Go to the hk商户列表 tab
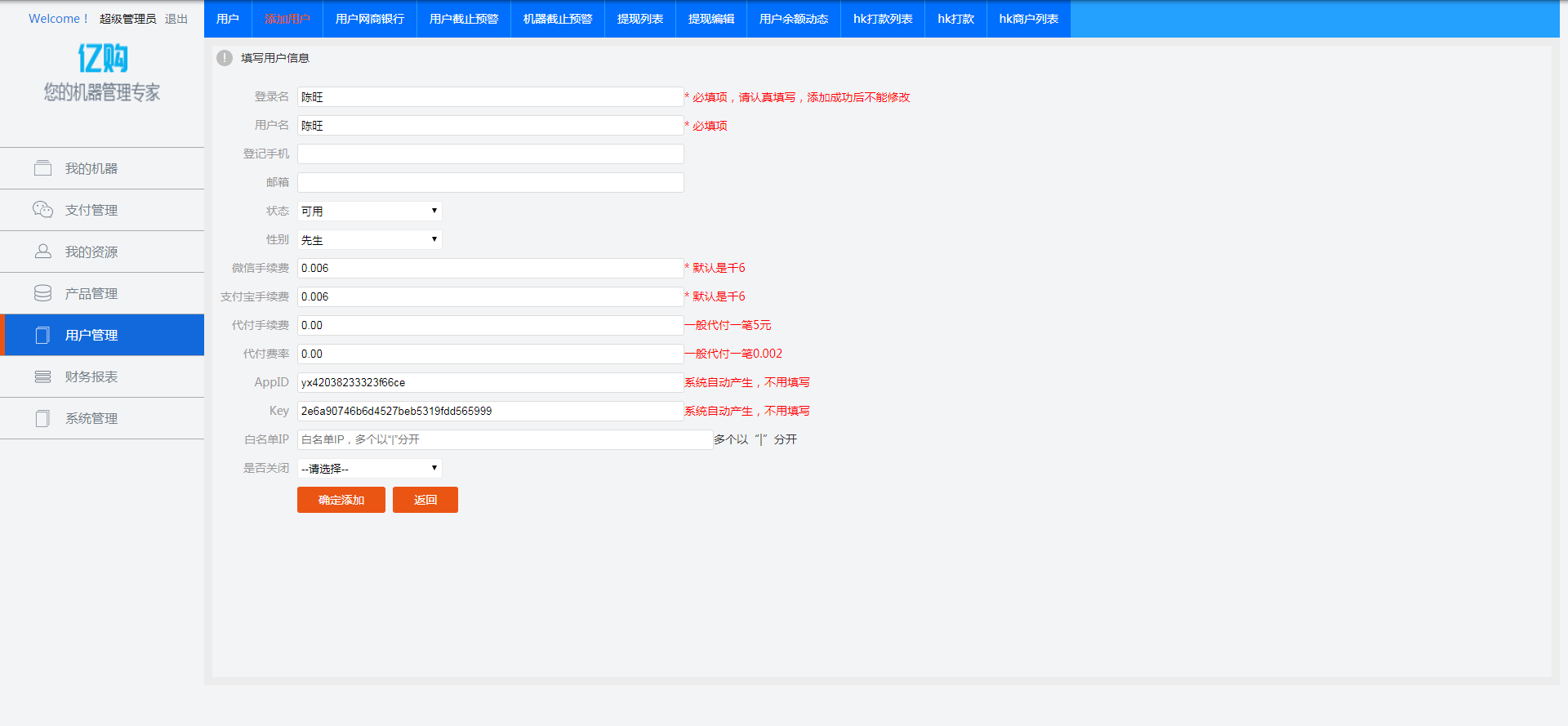The width and height of the screenshot is (1568, 726). (x=1028, y=19)
